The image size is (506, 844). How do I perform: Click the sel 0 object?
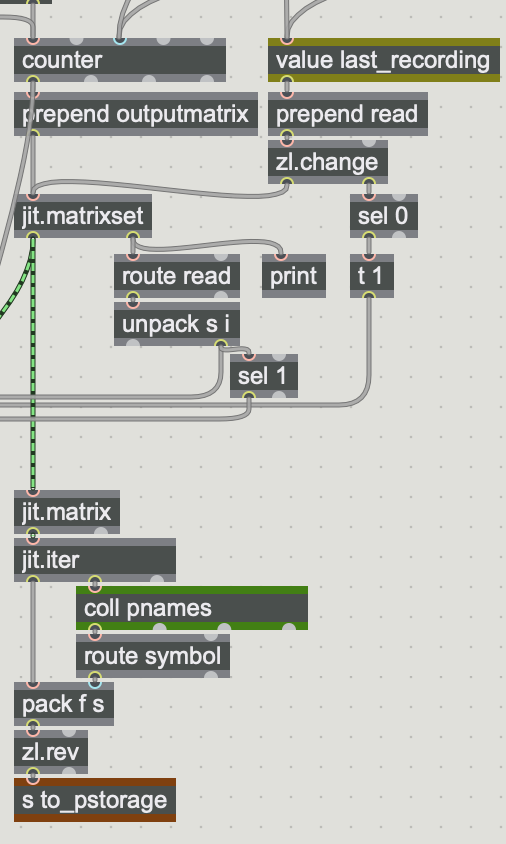click(x=384, y=216)
